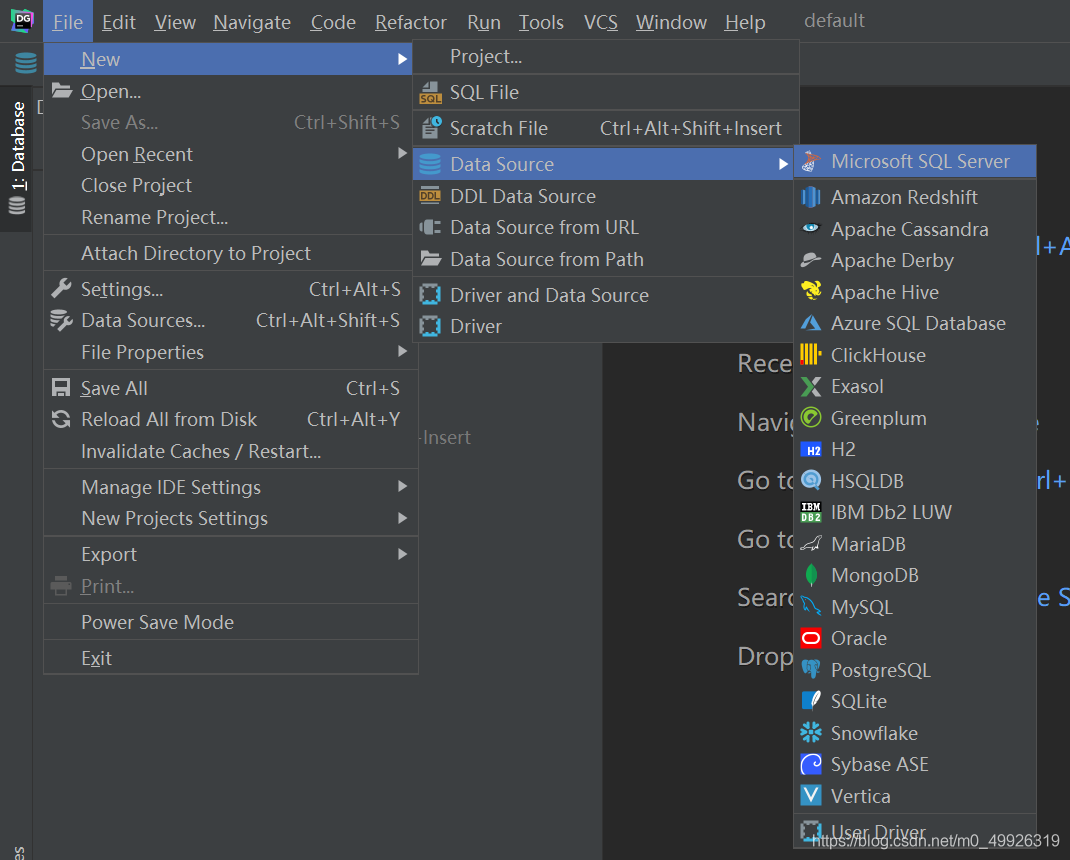Choose Invalidate Caches / Restart...
Screen dimensions: 1070x860
[231, 451]
